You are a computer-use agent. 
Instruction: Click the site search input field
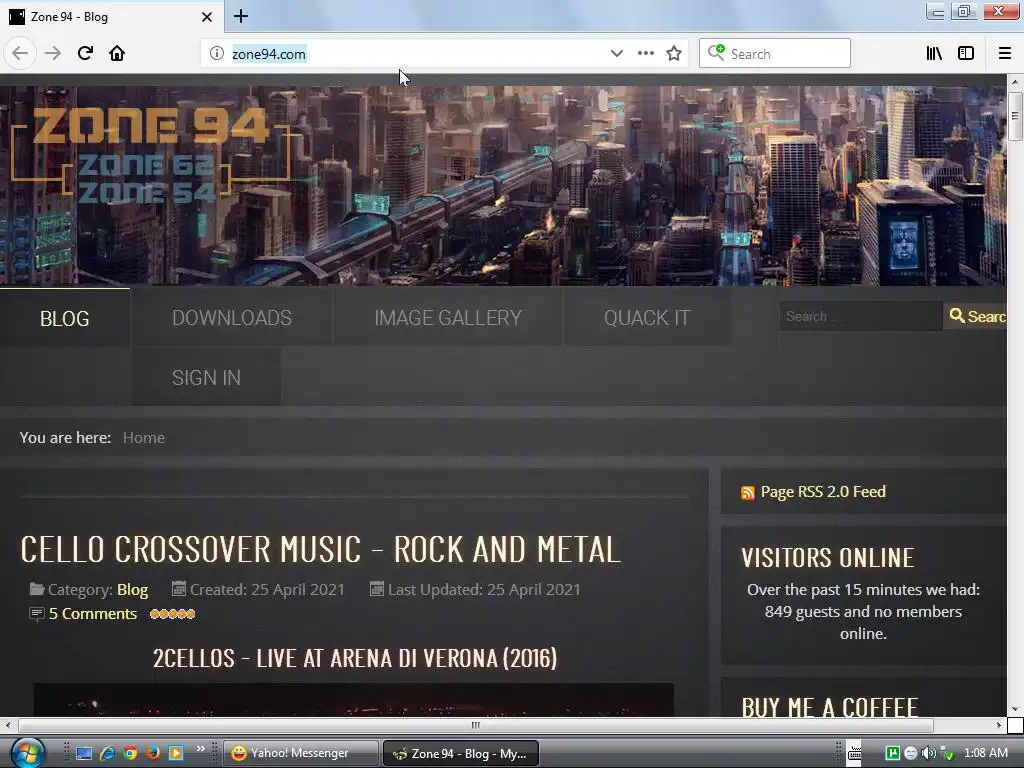tap(861, 316)
